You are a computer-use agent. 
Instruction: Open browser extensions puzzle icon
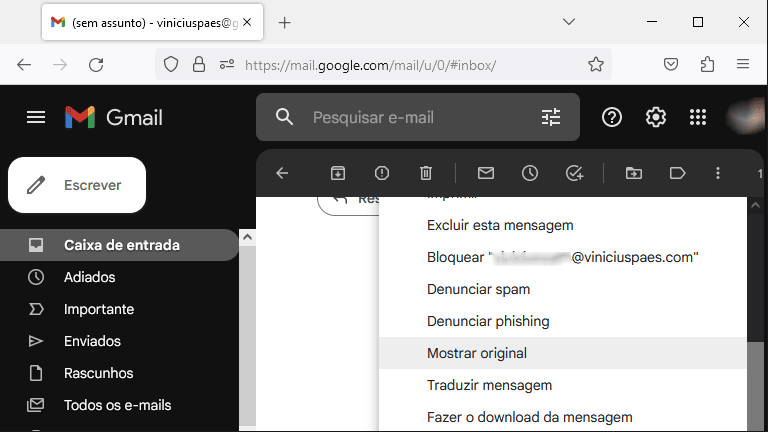pos(707,64)
